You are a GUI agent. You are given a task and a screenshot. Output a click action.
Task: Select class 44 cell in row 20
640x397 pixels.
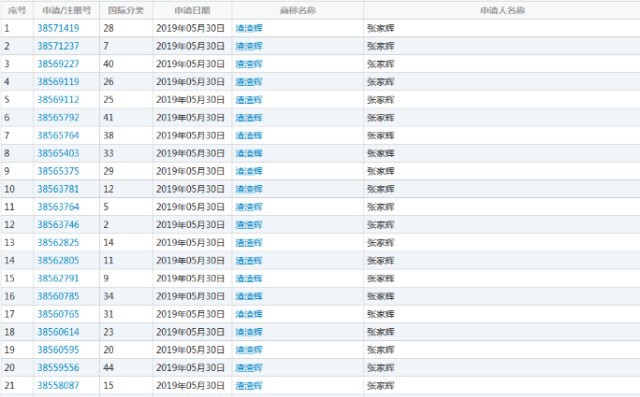coord(126,368)
